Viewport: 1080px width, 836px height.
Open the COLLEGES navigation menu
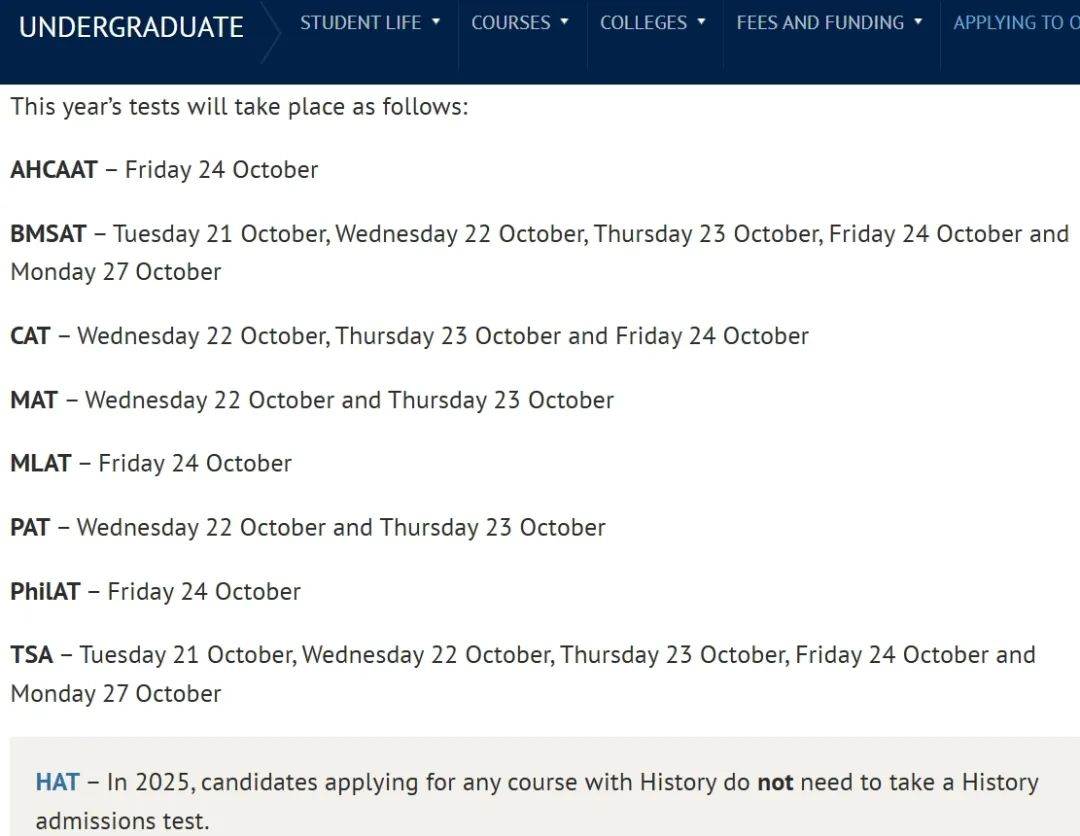643,22
